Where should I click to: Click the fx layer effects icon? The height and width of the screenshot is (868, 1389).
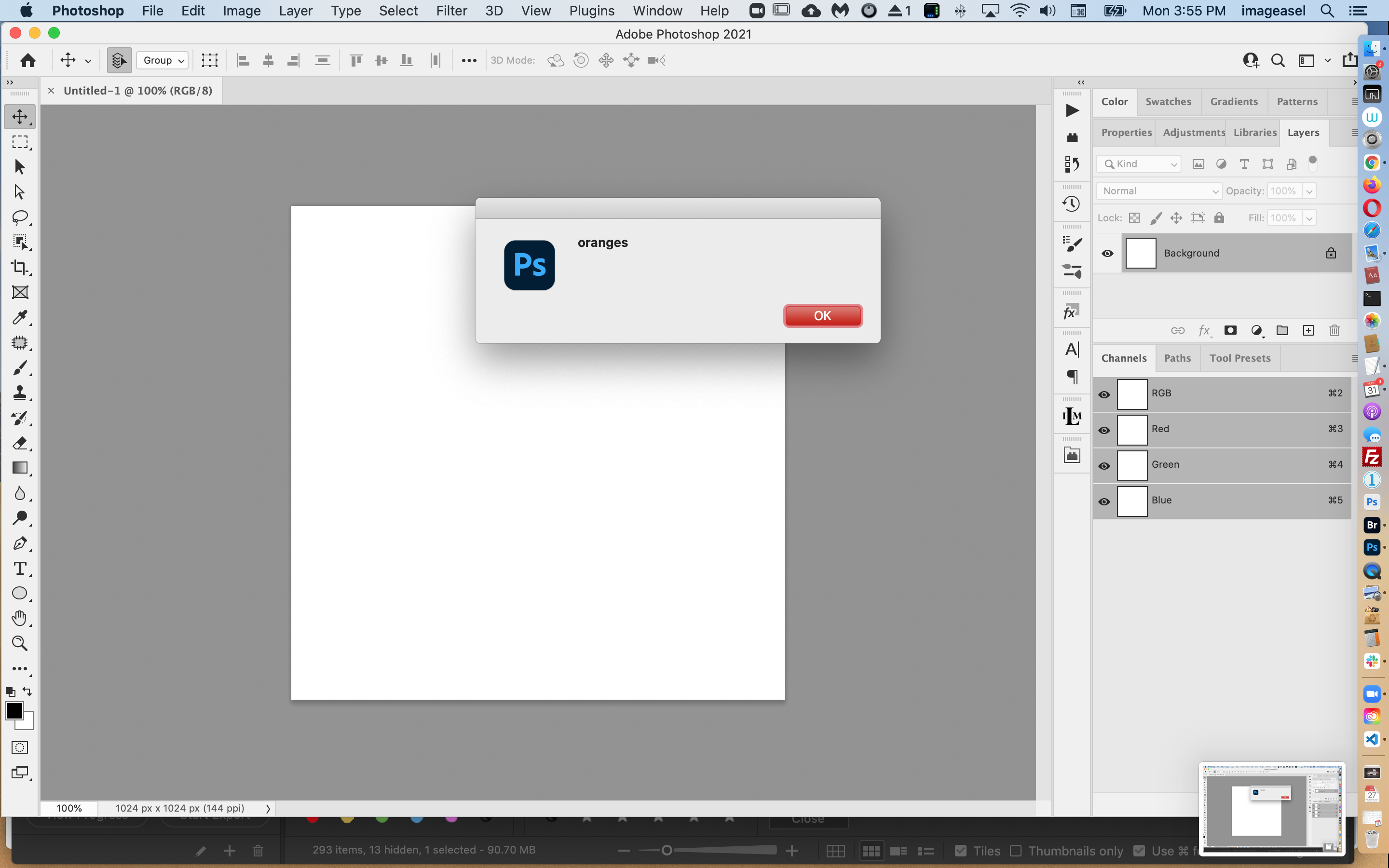pos(1204,330)
